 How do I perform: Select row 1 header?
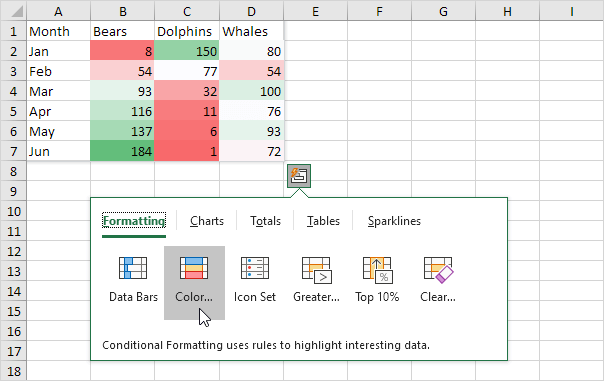(x=13, y=31)
